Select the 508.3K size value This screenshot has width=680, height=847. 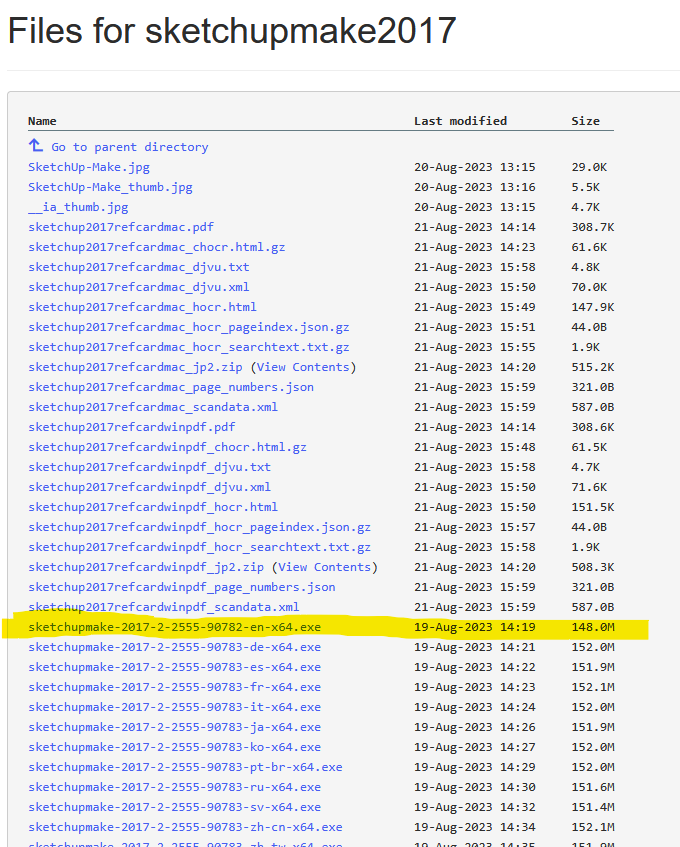(593, 567)
